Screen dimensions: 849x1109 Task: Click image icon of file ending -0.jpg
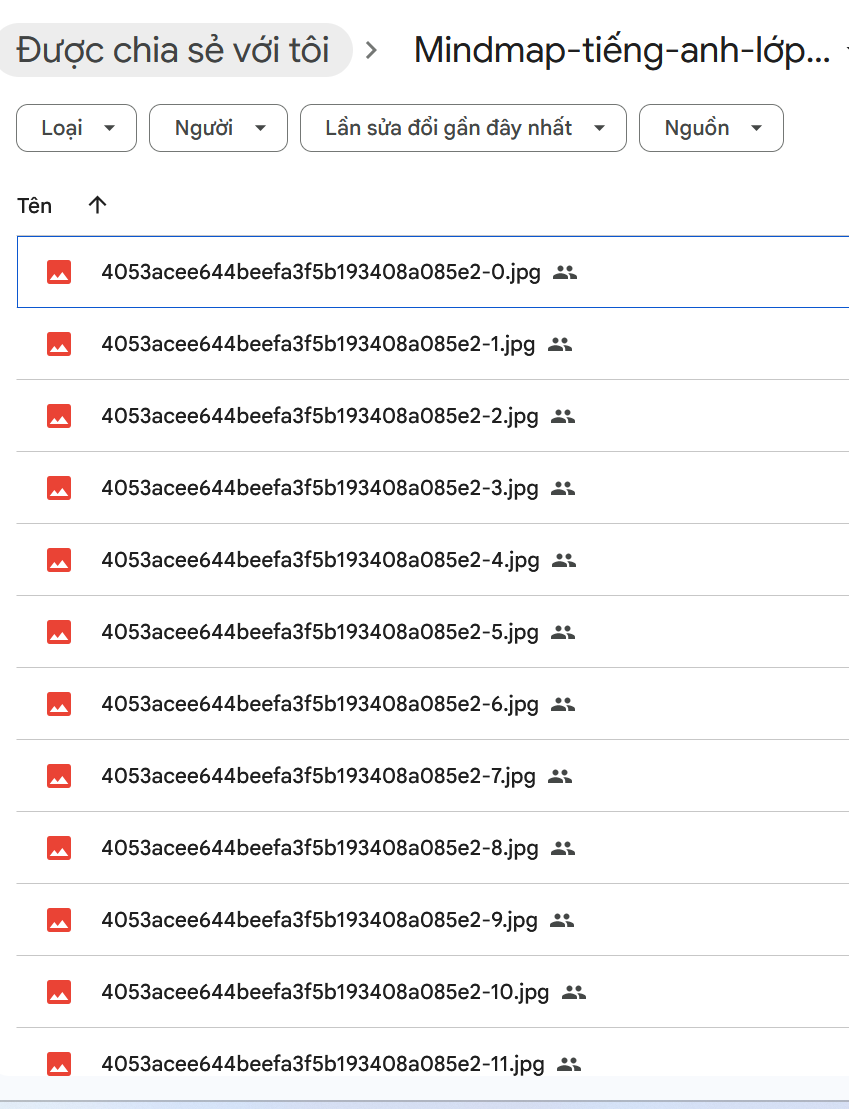pos(59,272)
